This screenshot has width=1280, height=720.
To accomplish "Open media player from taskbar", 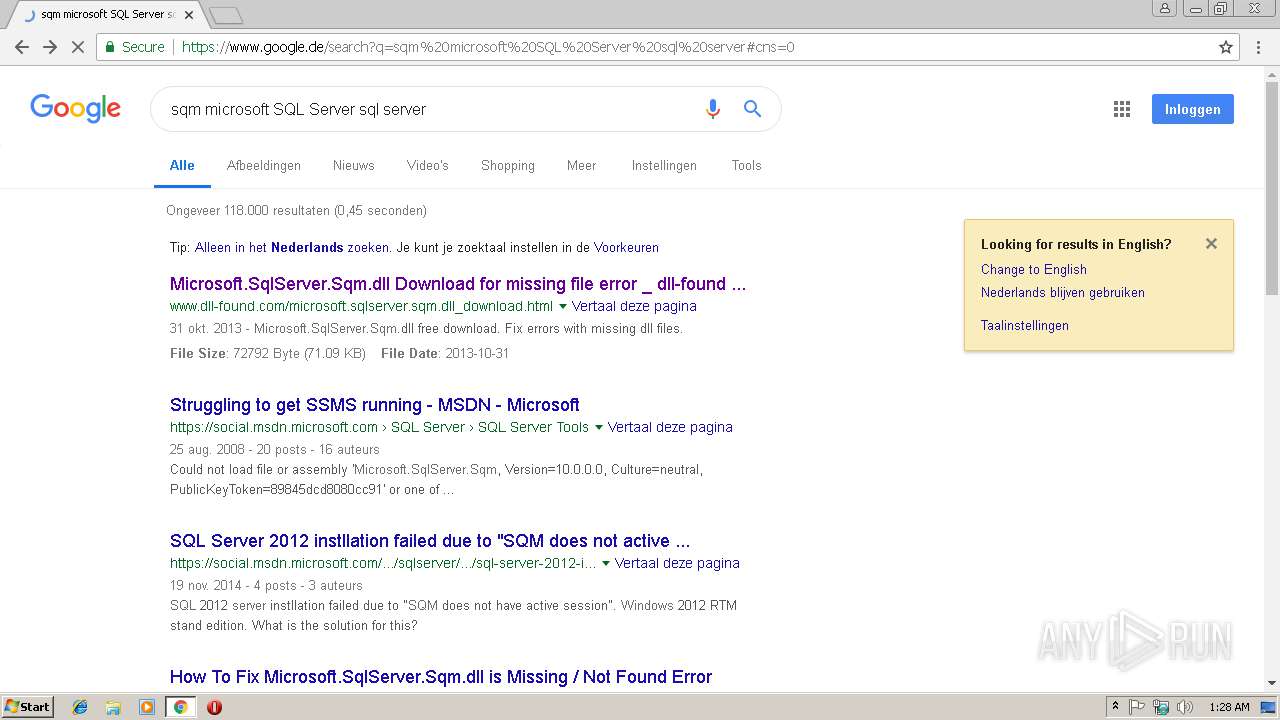I will click(x=147, y=707).
